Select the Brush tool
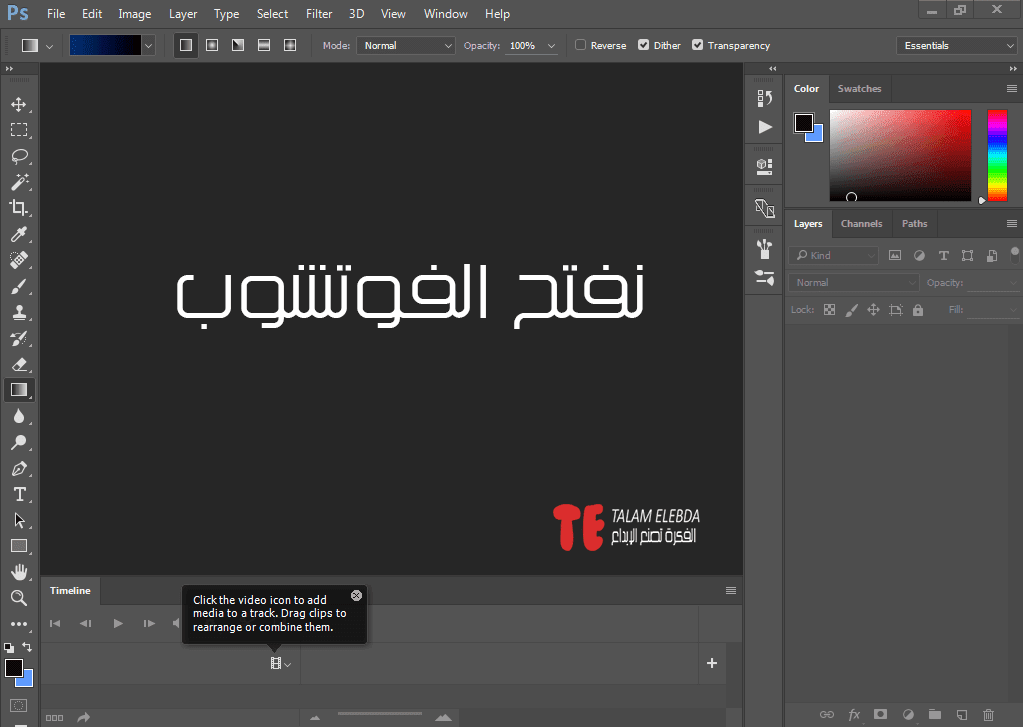Screen dimensions: 1023x727 tap(19, 286)
